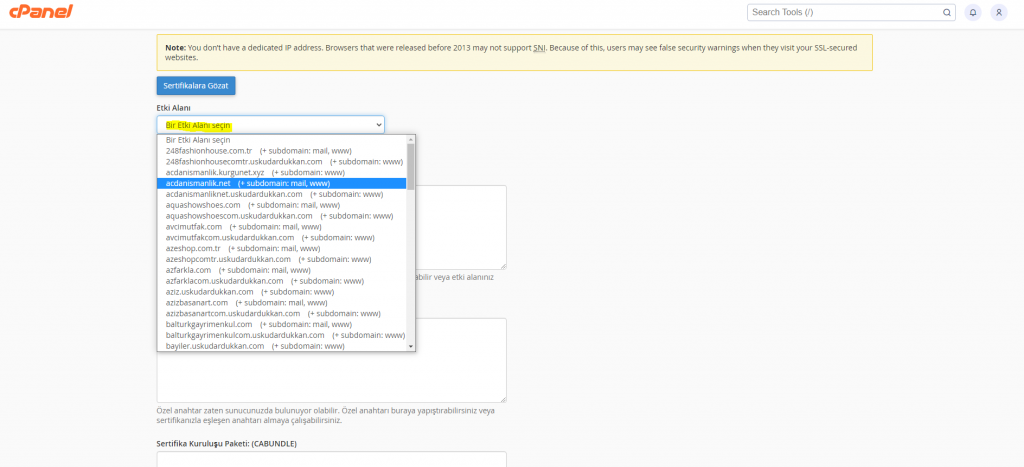Viewport: 1024px width, 467px height.
Task: Click the cPanel logo
Action: (x=41, y=11)
